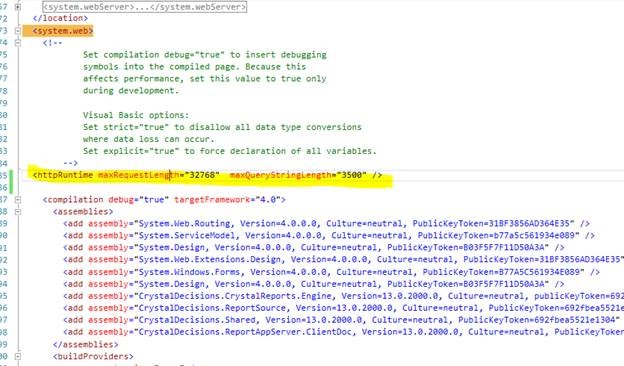Click comment line 'where data loss can occur.'

coord(148,139)
